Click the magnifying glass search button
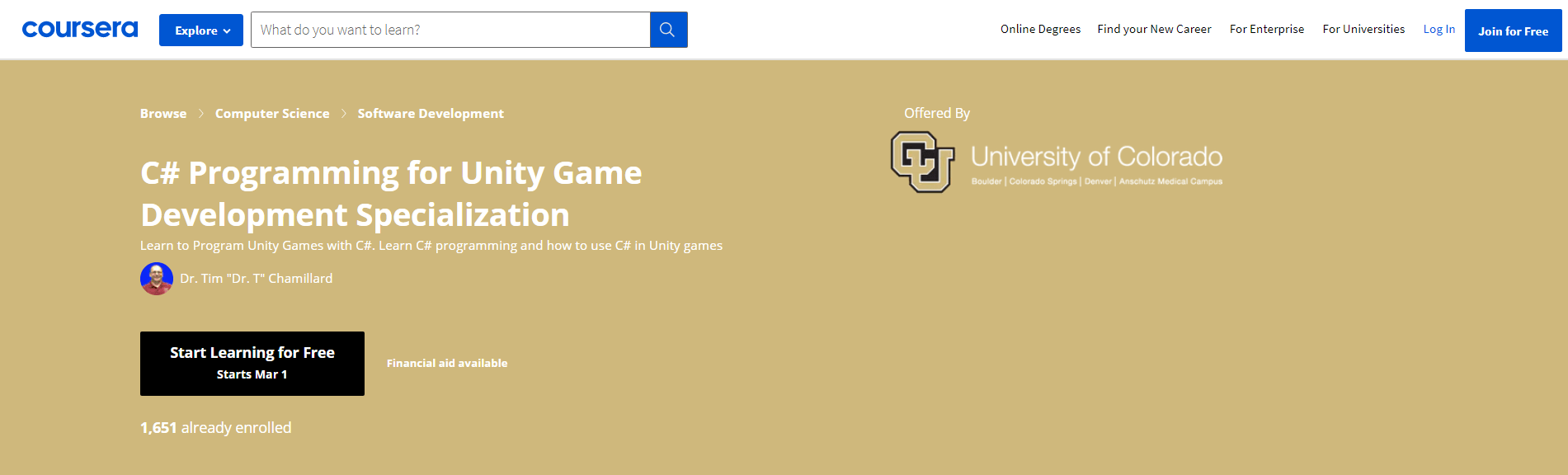This screenshot has height=475, width=1568. (668, 30)
